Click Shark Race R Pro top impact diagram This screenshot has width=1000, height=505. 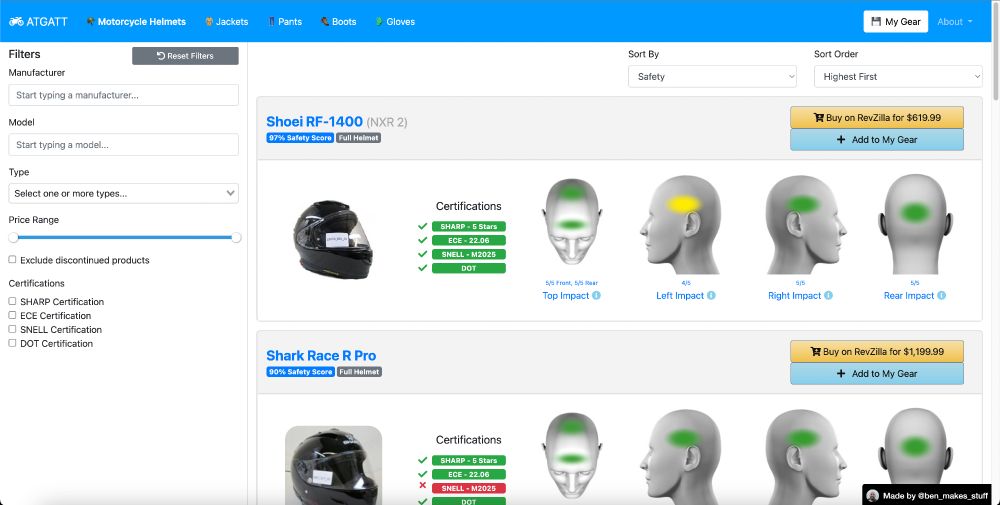572,456
